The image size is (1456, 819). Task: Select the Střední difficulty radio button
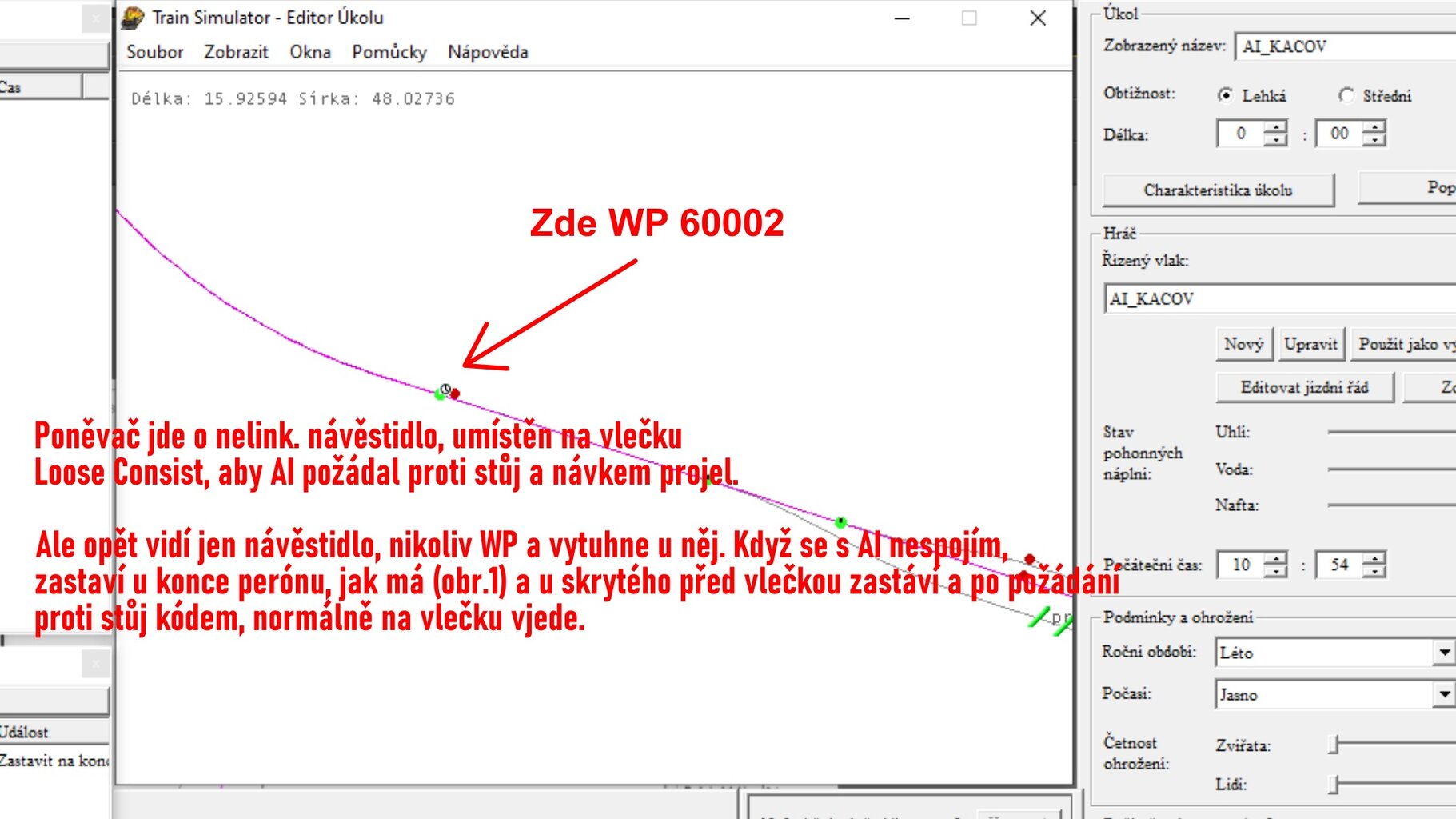(1346, 95)
